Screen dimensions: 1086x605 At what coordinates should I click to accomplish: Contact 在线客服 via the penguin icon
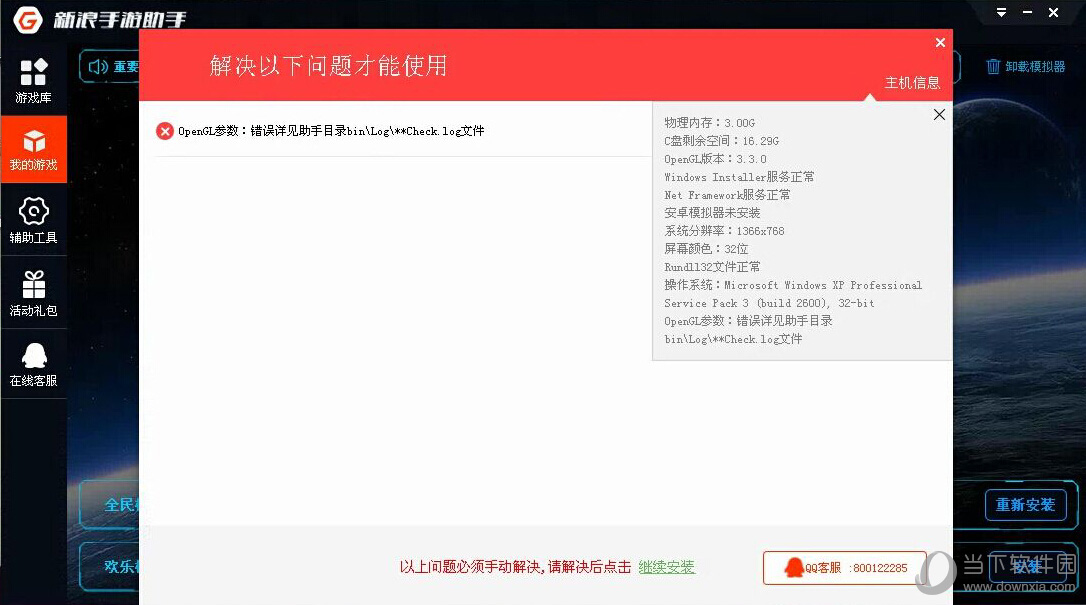pos(34,360)
